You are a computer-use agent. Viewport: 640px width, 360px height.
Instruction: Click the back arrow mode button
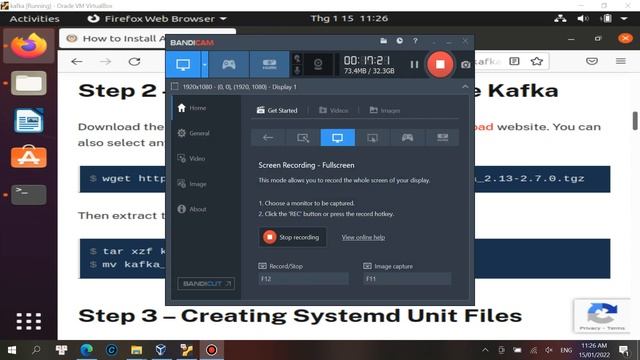click(x=268, y=138)
